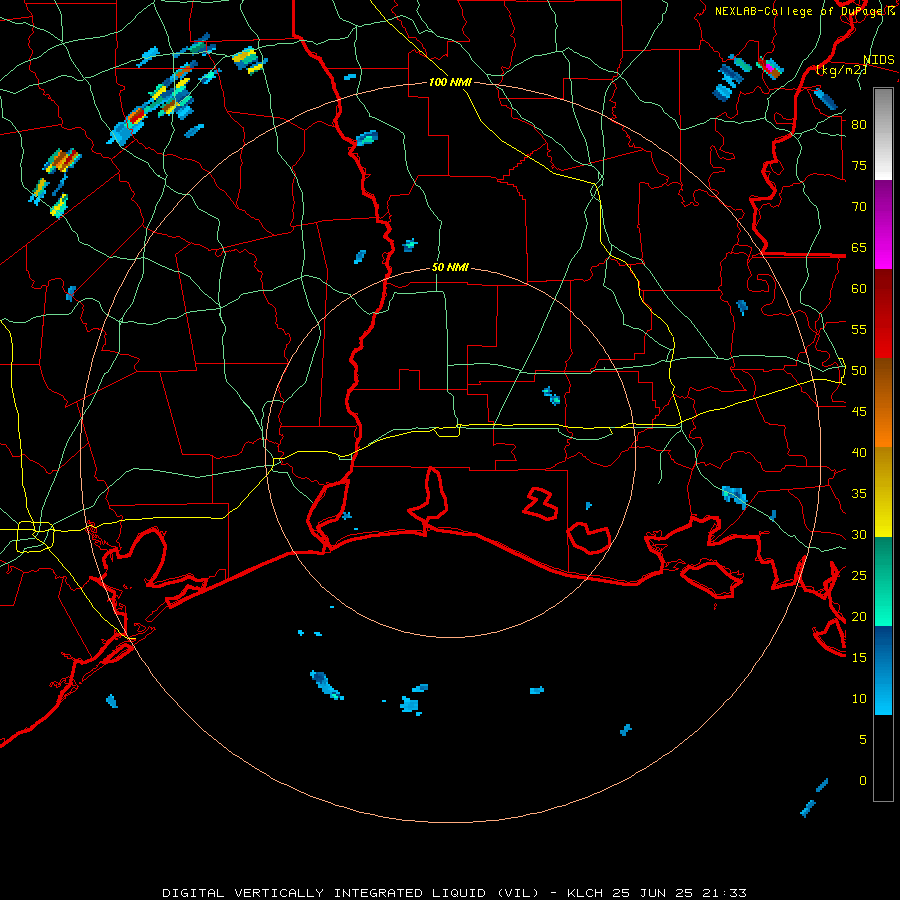
Task: Click the (kg/m2) units label
Action: (x=839, y=71)
